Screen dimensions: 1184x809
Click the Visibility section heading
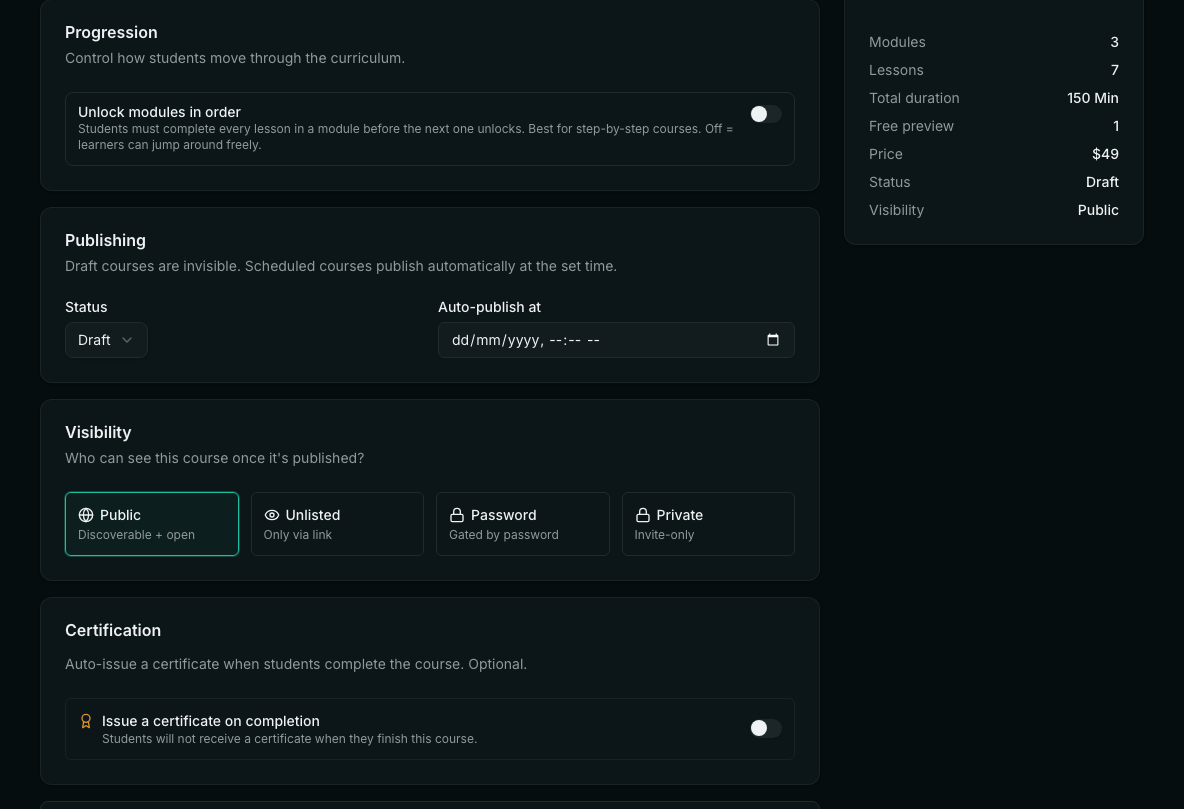(98, 432)
